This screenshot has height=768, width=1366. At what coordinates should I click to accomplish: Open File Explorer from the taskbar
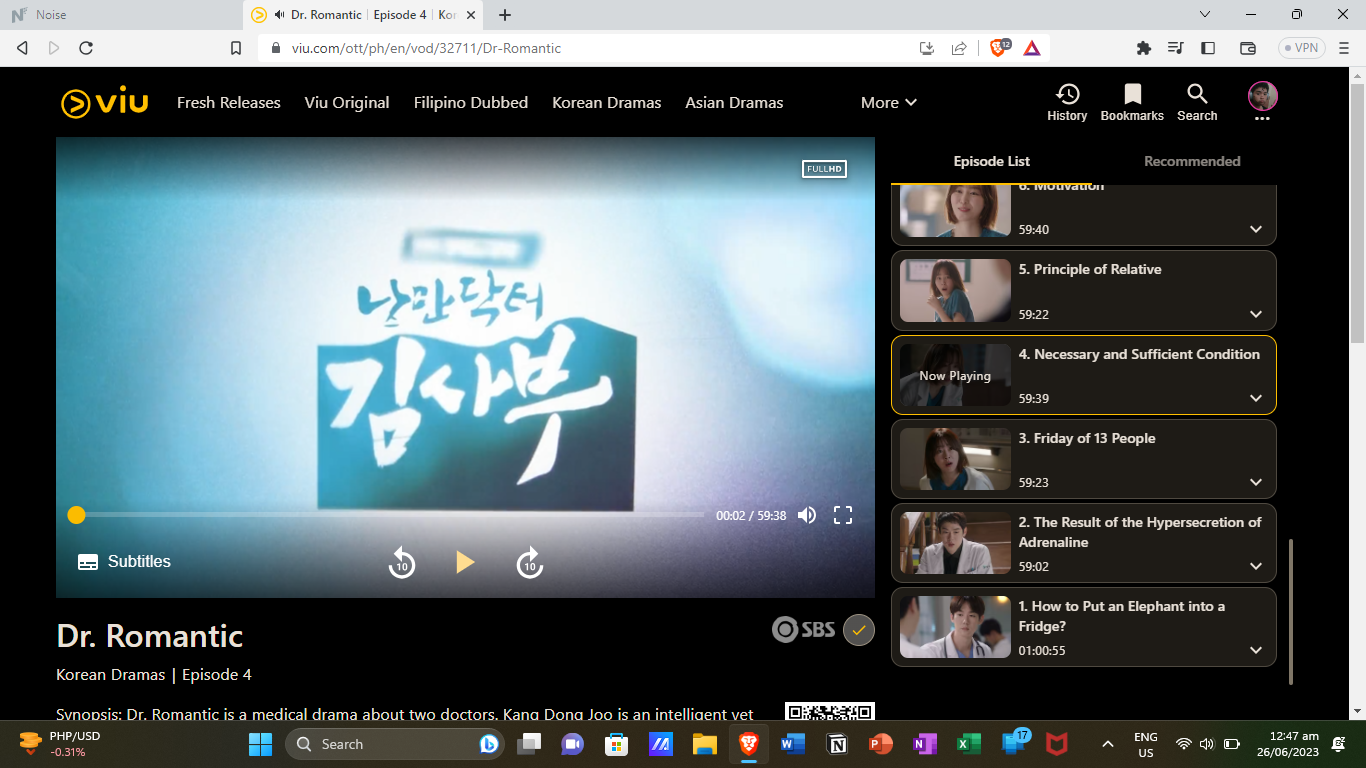[x=705, y=744]
